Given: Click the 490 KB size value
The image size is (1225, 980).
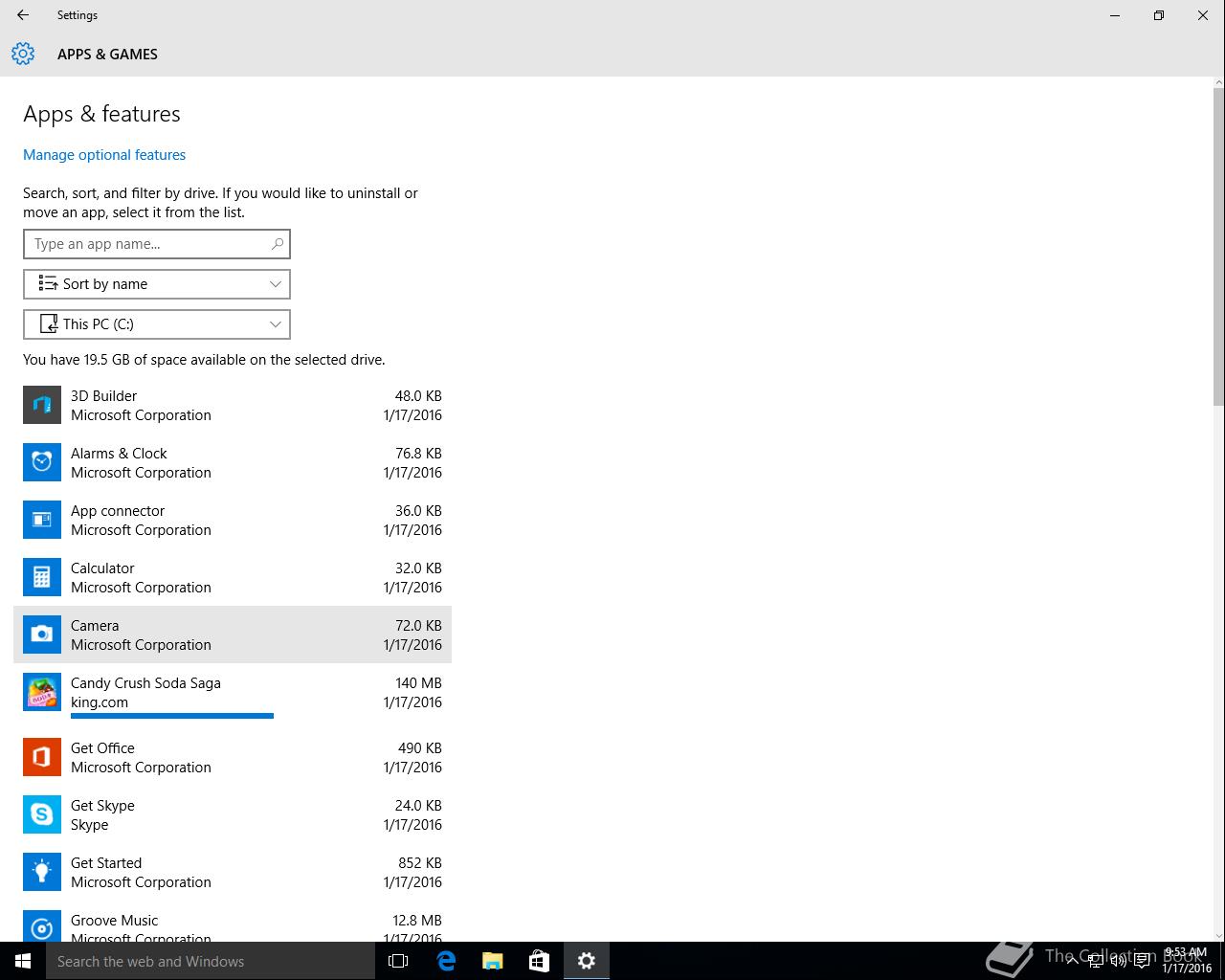Looking at the screenshot, I should (x=420, y=748).
